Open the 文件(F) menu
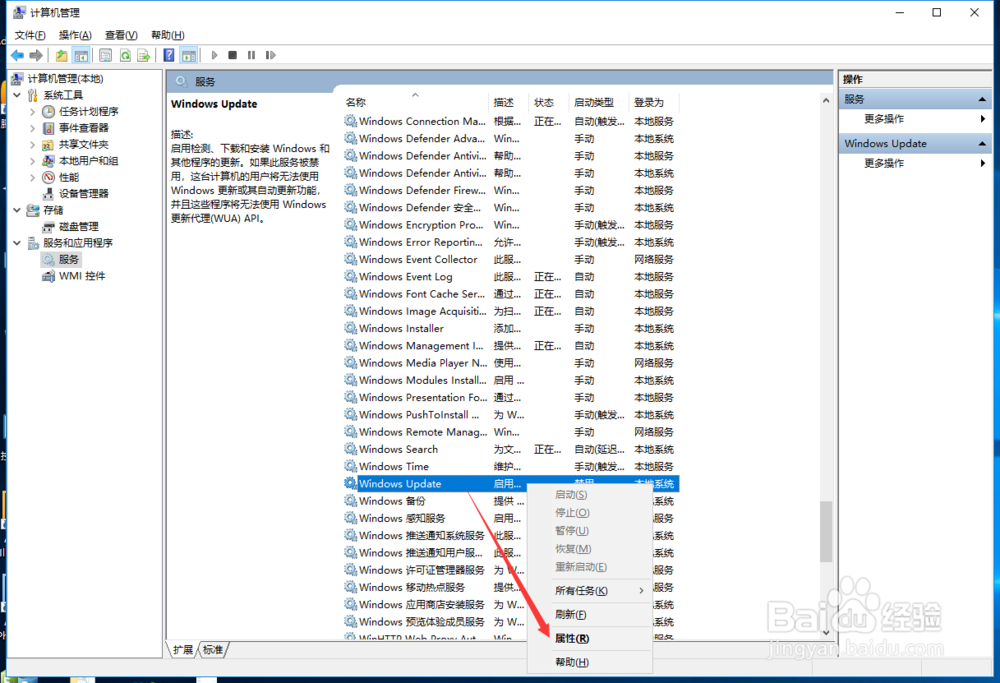This screenshot has height=683, width=1000. [30, 35]
